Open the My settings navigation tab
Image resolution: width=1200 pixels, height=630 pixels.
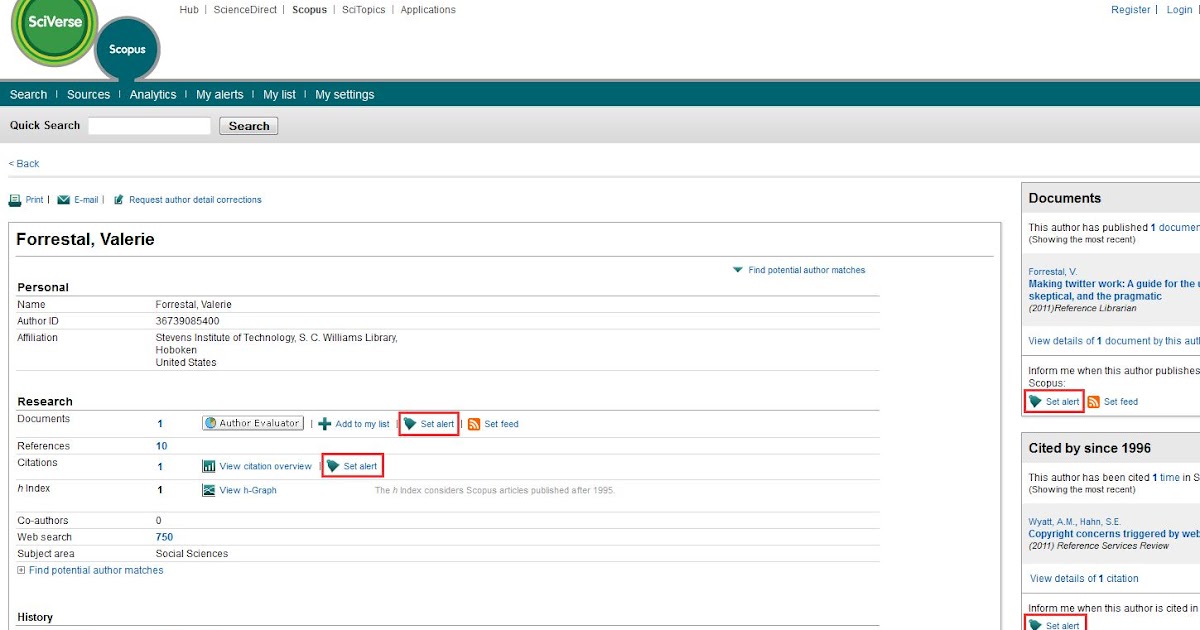345,95
